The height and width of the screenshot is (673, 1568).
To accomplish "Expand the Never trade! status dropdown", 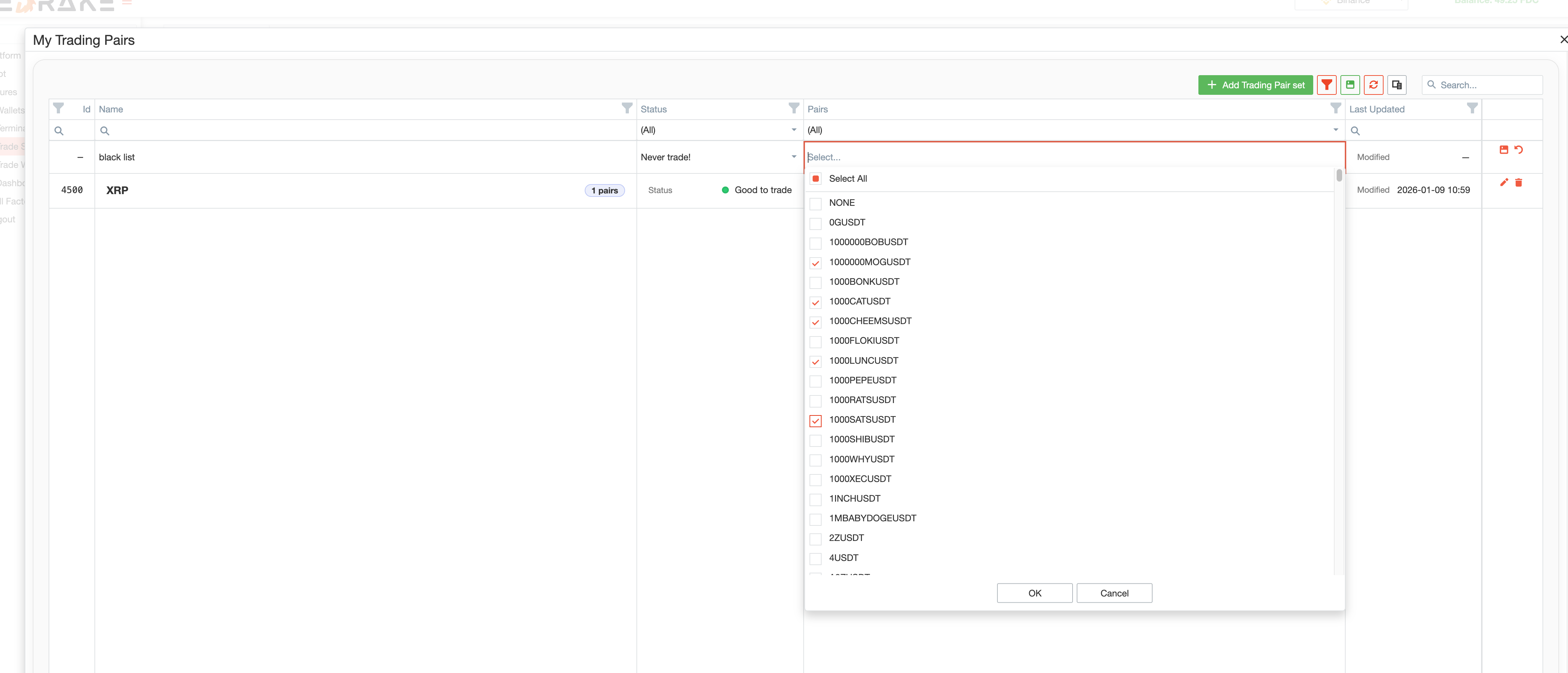I will [793, 157].
